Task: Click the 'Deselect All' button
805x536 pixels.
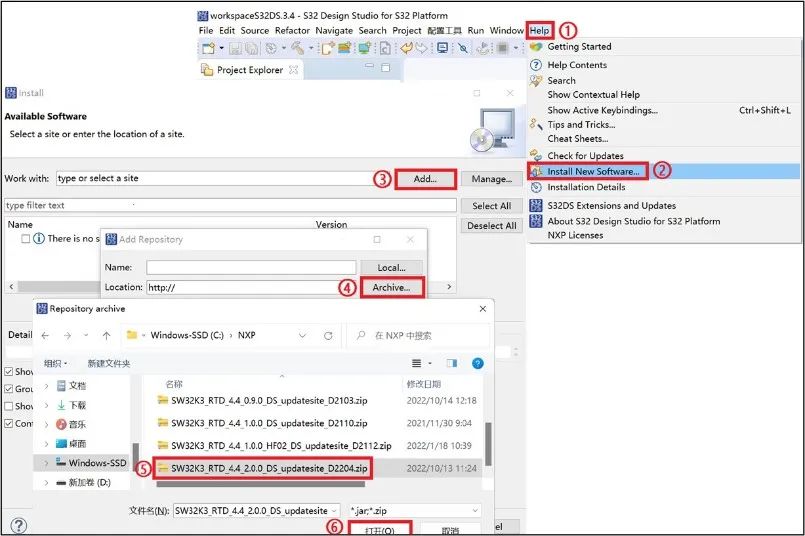Action: pos(492,225)
